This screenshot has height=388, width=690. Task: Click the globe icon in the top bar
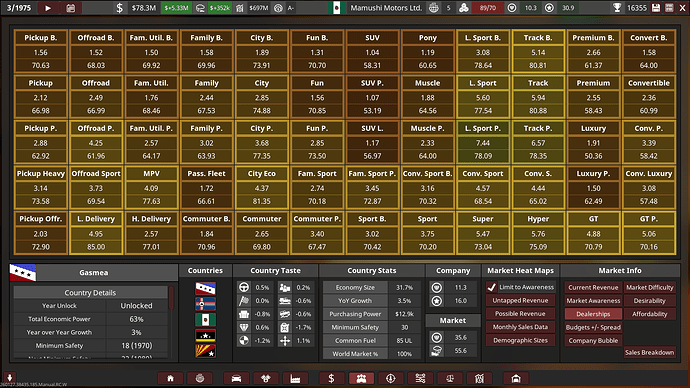(433, 8)
